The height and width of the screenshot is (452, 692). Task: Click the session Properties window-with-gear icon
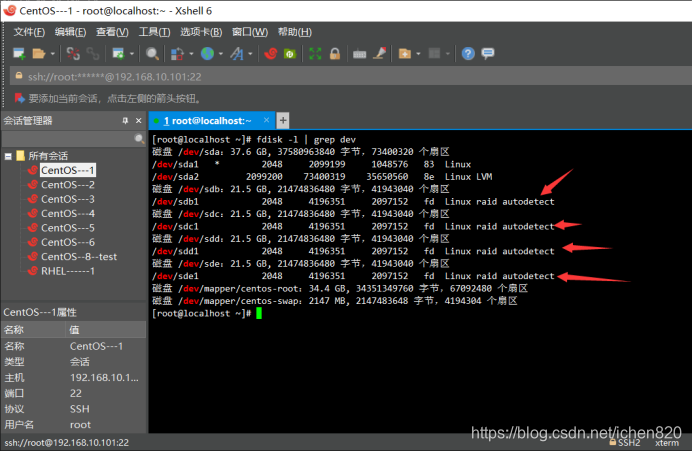pos(118,53)
